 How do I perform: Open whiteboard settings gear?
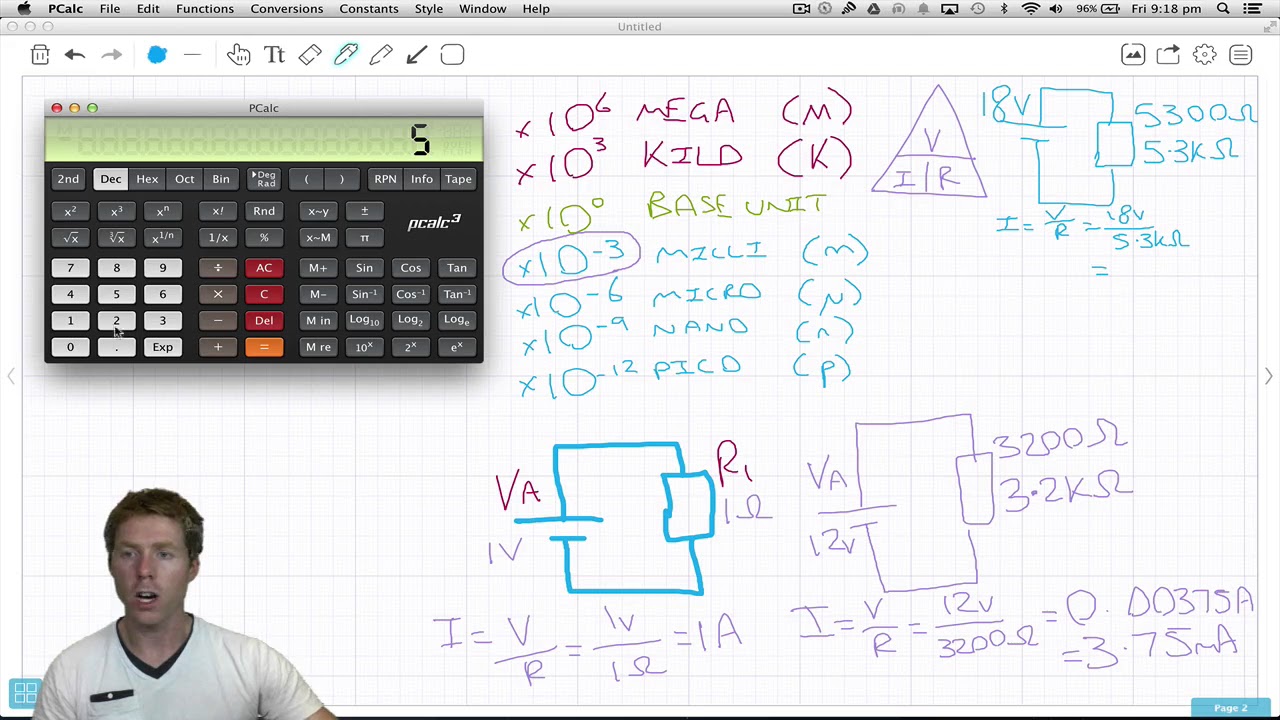pyautogui.click(x=1204, y=55)
